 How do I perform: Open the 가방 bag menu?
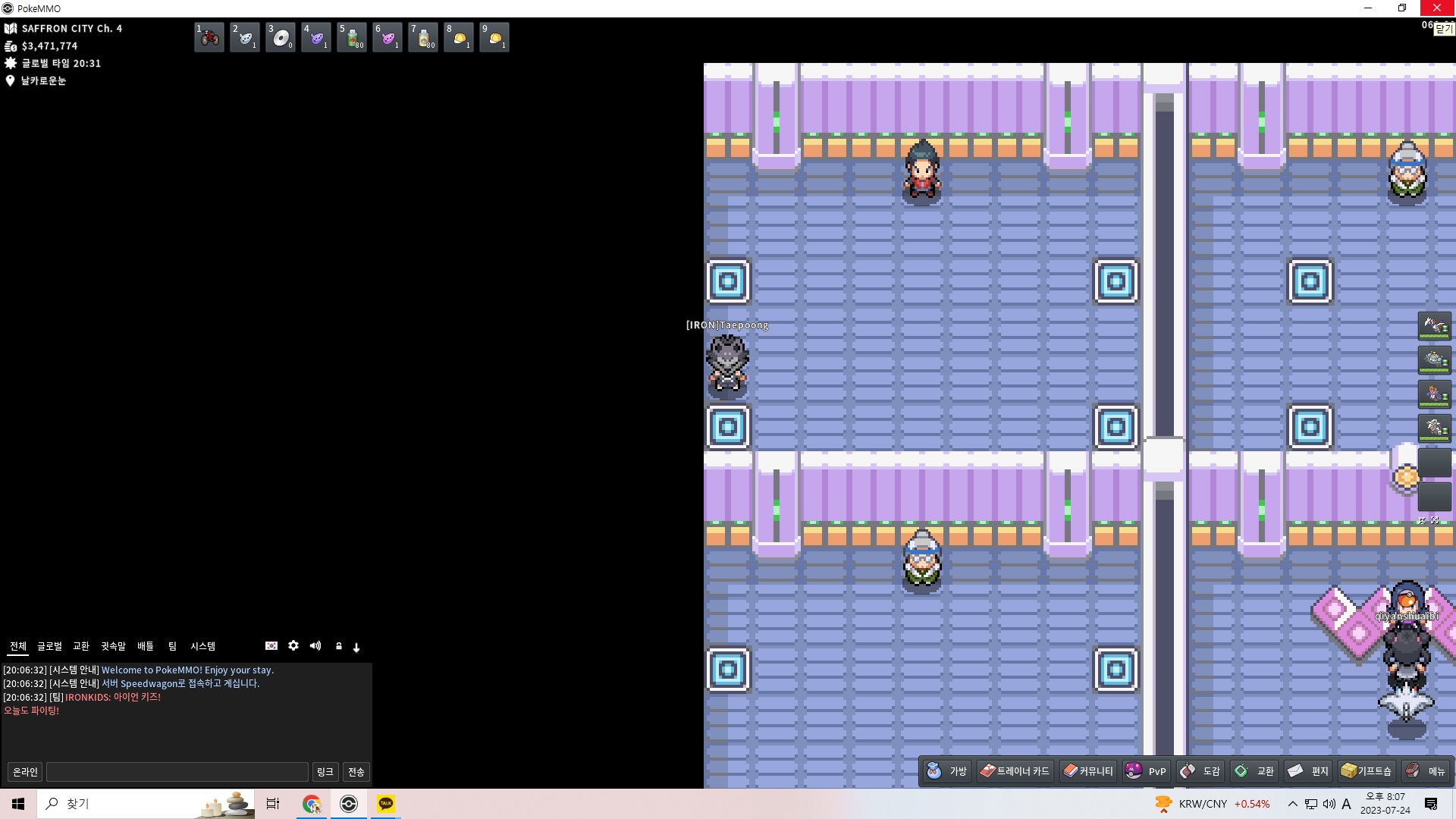pyautogui.click(x=946, y=770)
